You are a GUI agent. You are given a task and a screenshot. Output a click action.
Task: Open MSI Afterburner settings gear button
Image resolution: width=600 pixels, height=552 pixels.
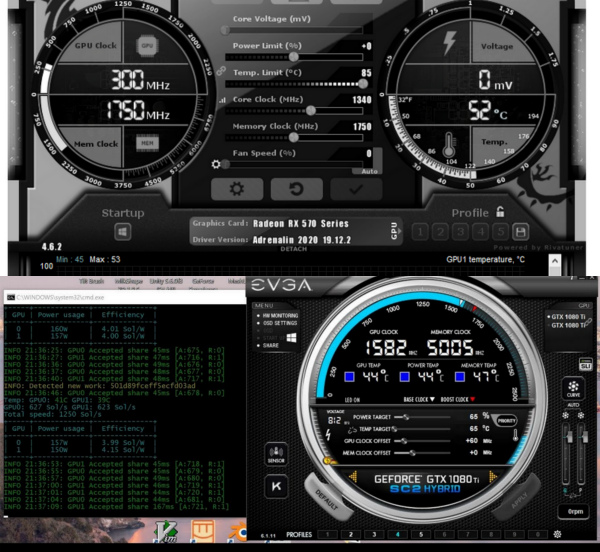[x=237, y=189]
